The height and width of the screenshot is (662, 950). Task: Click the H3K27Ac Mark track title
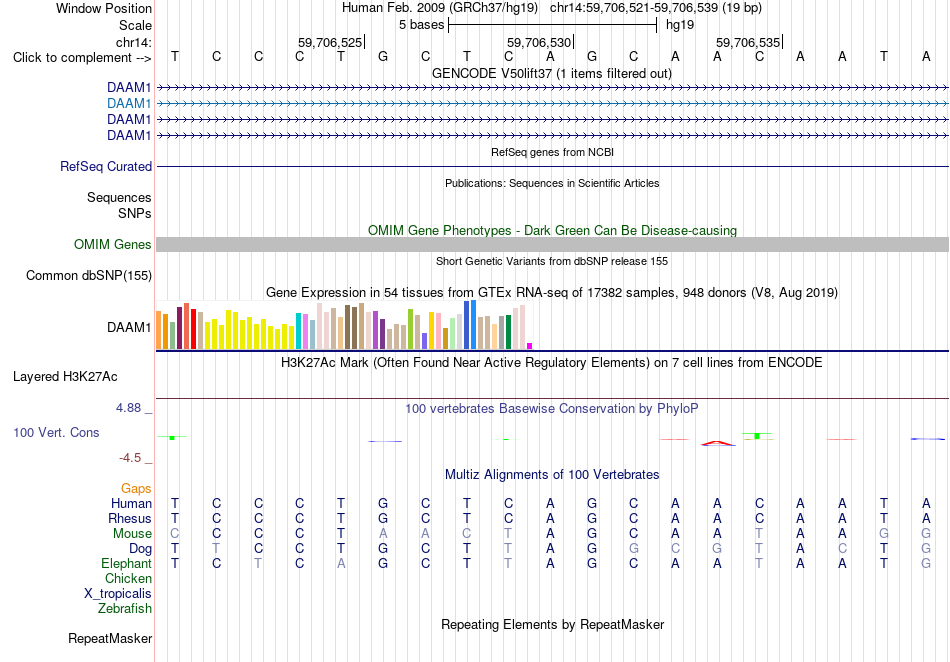(x=552, y=363)
